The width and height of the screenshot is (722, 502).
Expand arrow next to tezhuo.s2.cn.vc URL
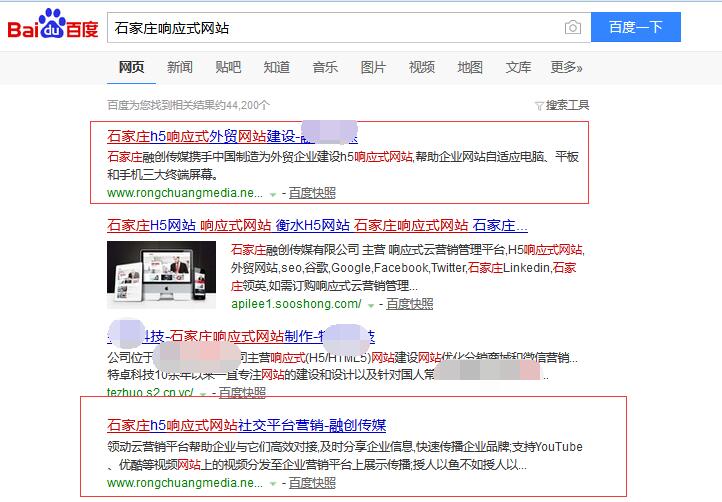[x=203, y=394]
